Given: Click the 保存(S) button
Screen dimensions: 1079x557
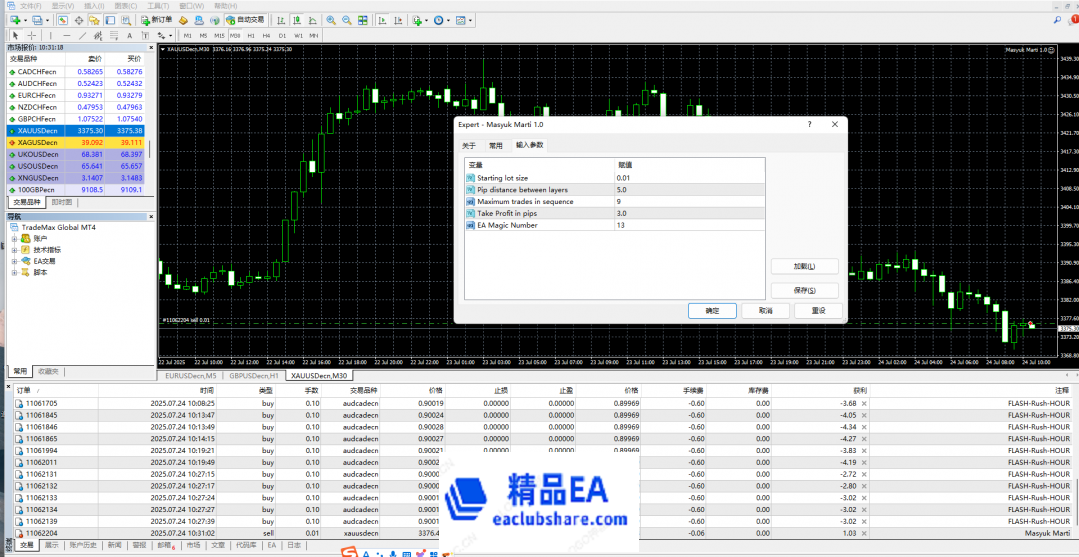Looking at the screenshot, I should [x=804, y=291].
